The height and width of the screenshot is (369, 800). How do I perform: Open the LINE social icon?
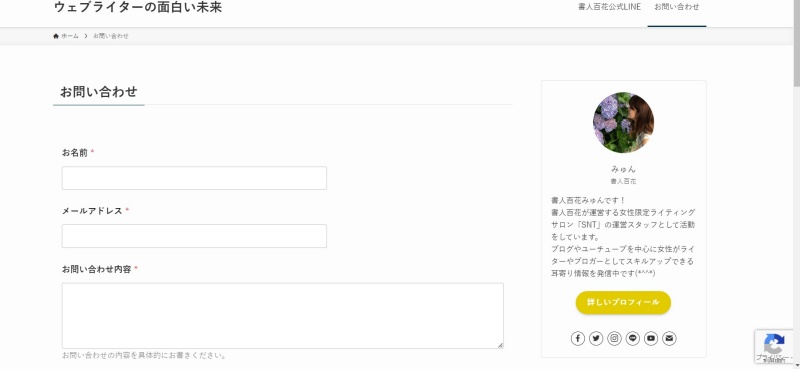[x=633, y=338]
